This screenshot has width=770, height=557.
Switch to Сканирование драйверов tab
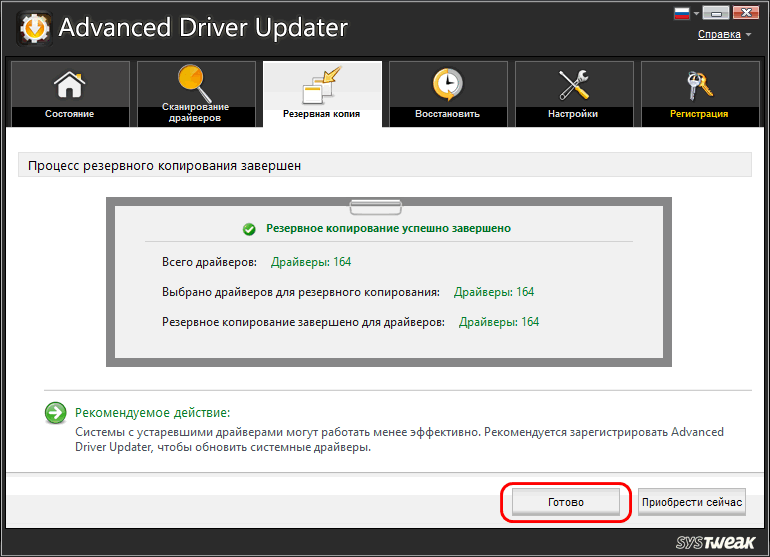(x=196, y=93)
